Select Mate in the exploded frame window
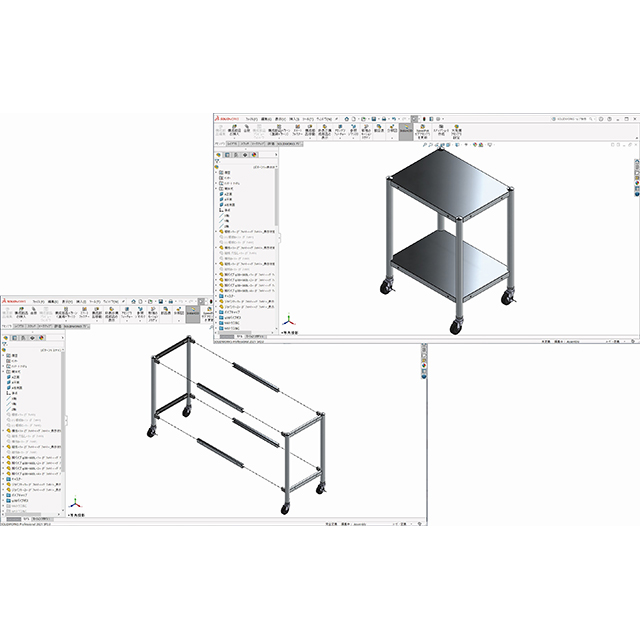This screenshot has width=640, height=640. click(x=34, y=311)
